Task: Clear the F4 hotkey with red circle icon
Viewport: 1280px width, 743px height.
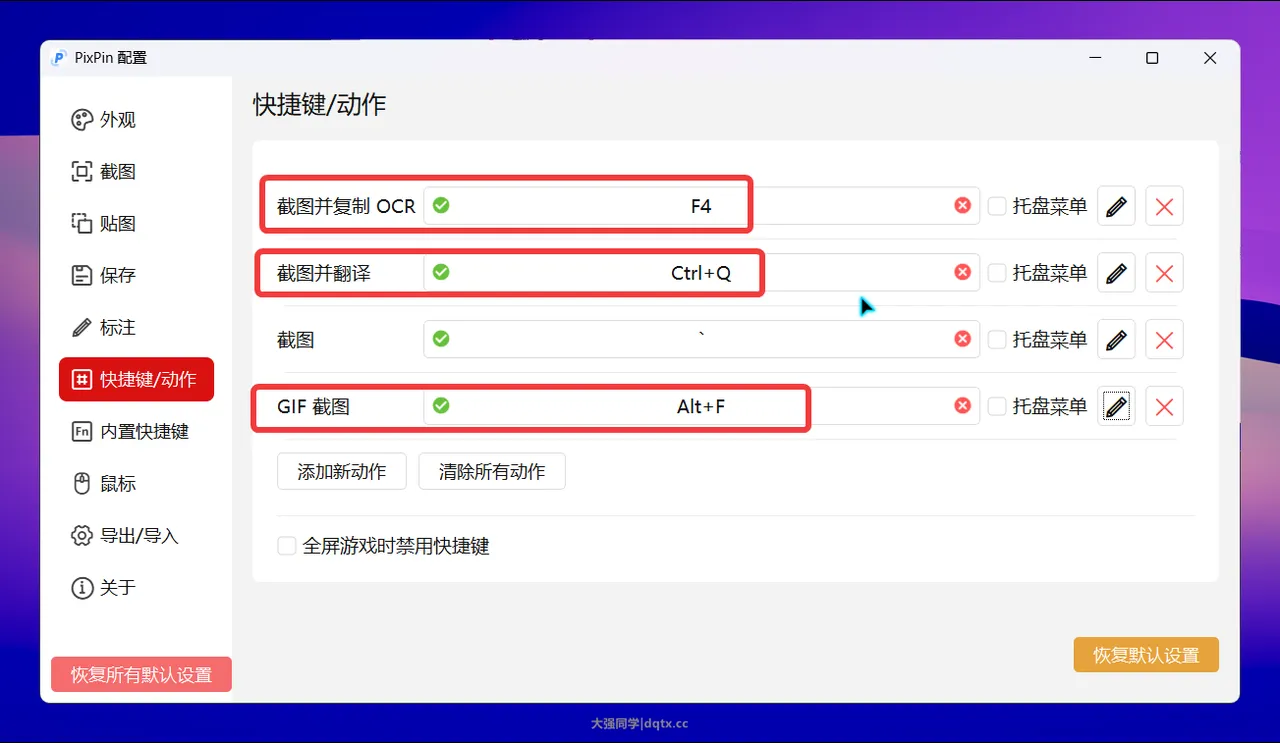Action: [x=962, y=205]
